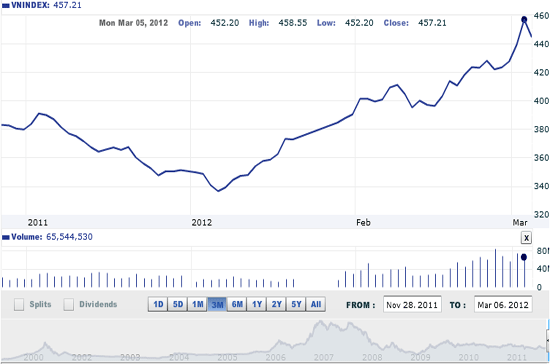This screenshot has width=550, height=364.
Task: Close the volume panel with X button
Action: tap(526, 238)
